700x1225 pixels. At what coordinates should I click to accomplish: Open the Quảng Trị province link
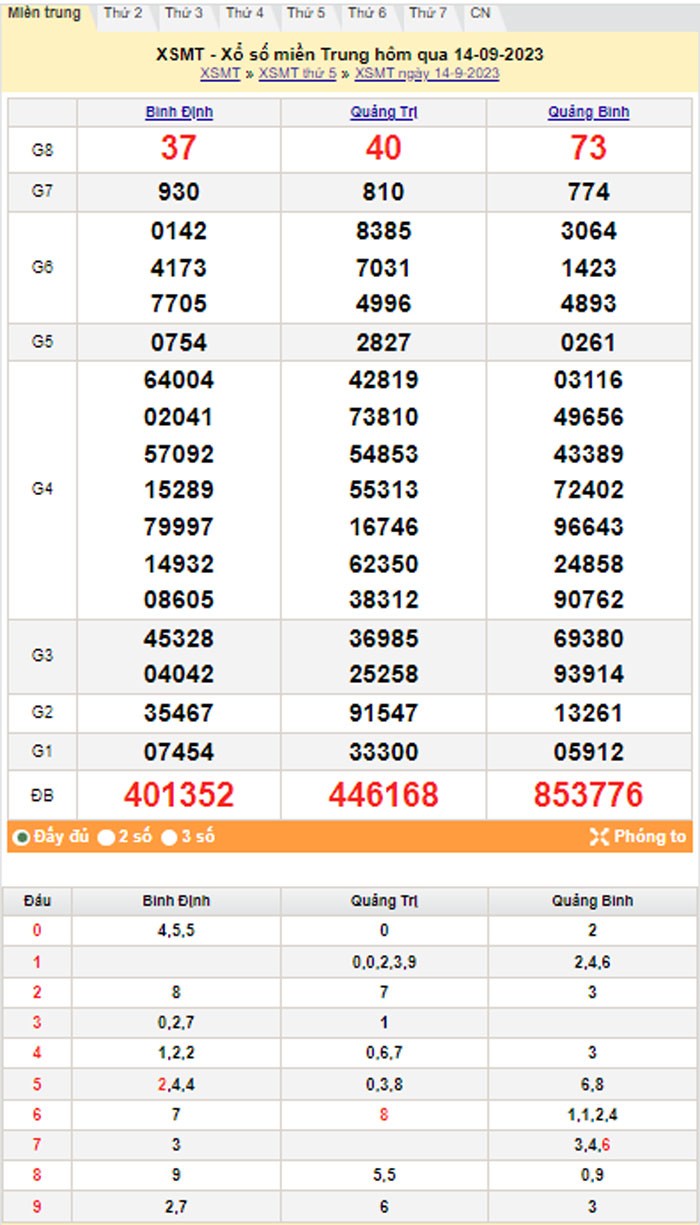pyautogui.click(x=384, y=113)
